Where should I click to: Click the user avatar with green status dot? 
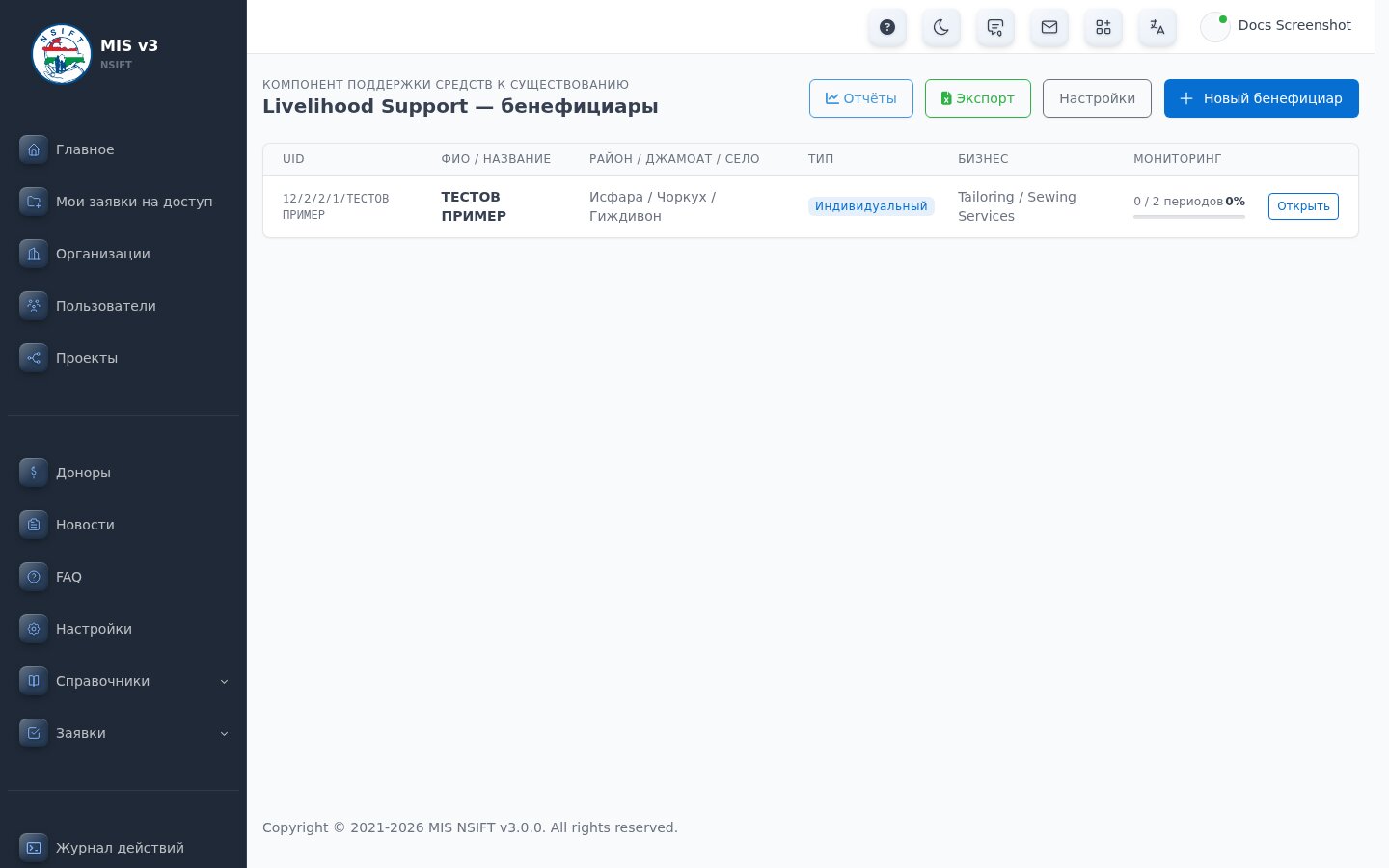(1215, 27)
